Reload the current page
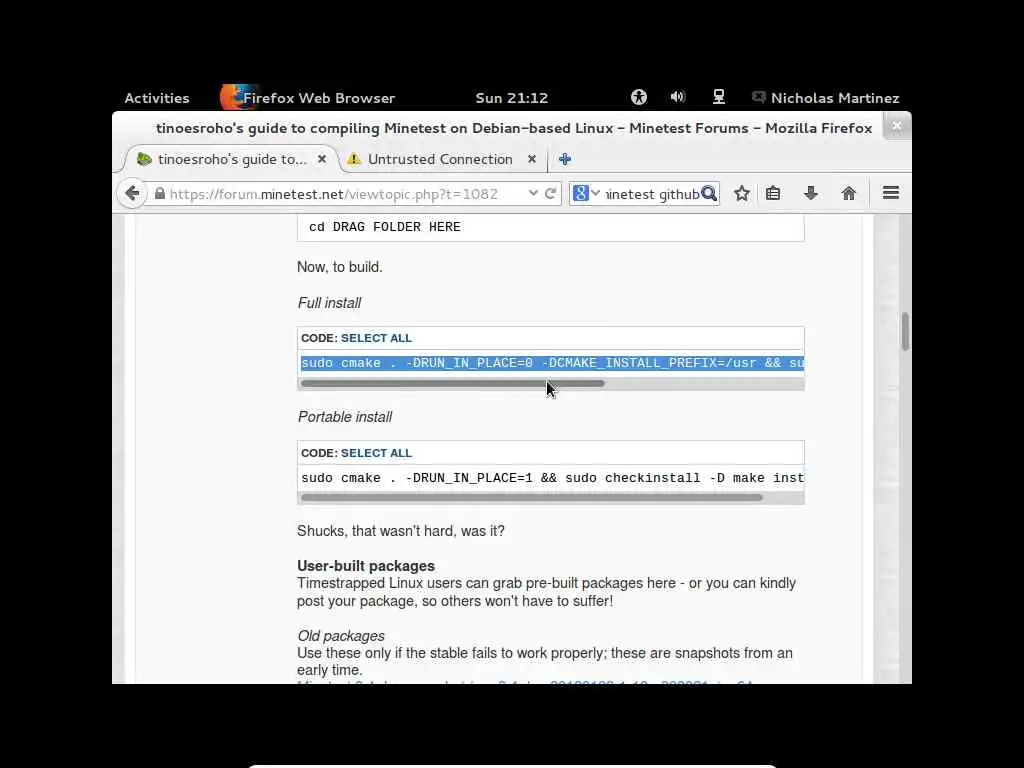Screen dimensions: 1024x768 [551, 193]
